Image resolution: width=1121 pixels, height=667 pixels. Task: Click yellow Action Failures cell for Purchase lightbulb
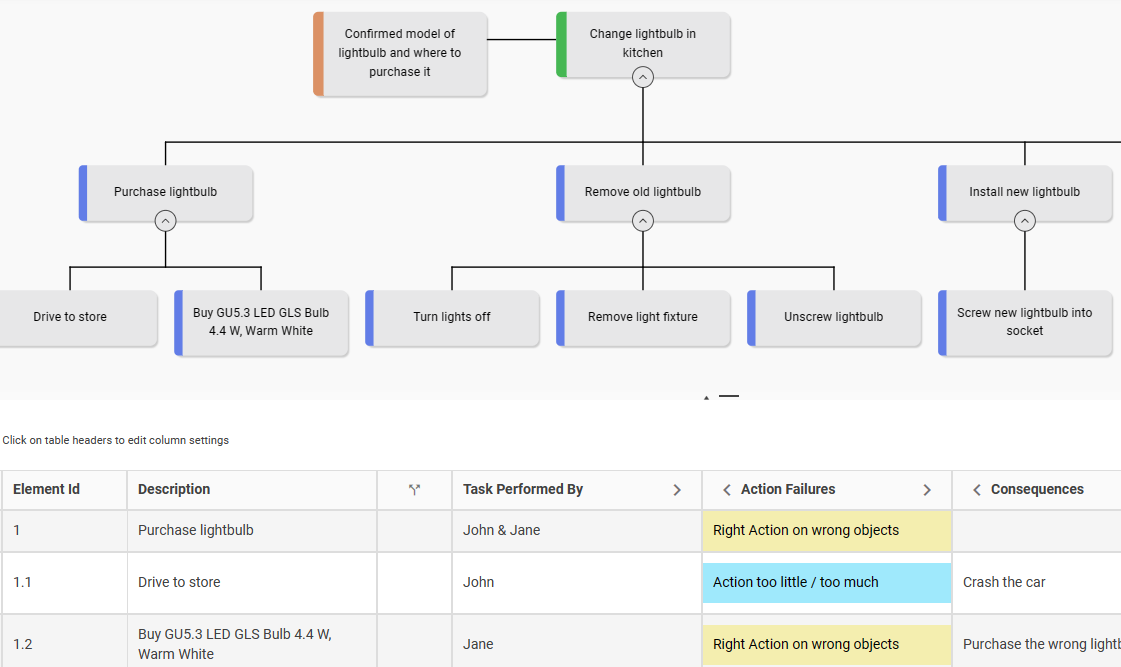coord(826,531)
